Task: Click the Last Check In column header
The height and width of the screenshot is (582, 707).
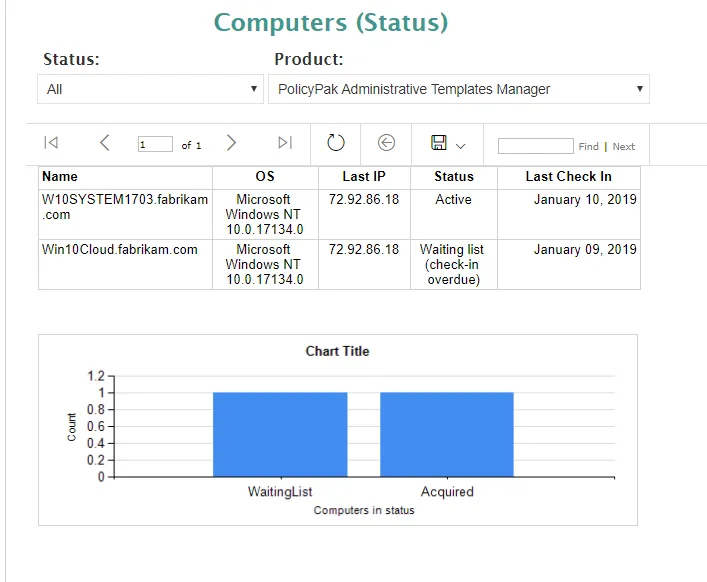Action: 568,177
